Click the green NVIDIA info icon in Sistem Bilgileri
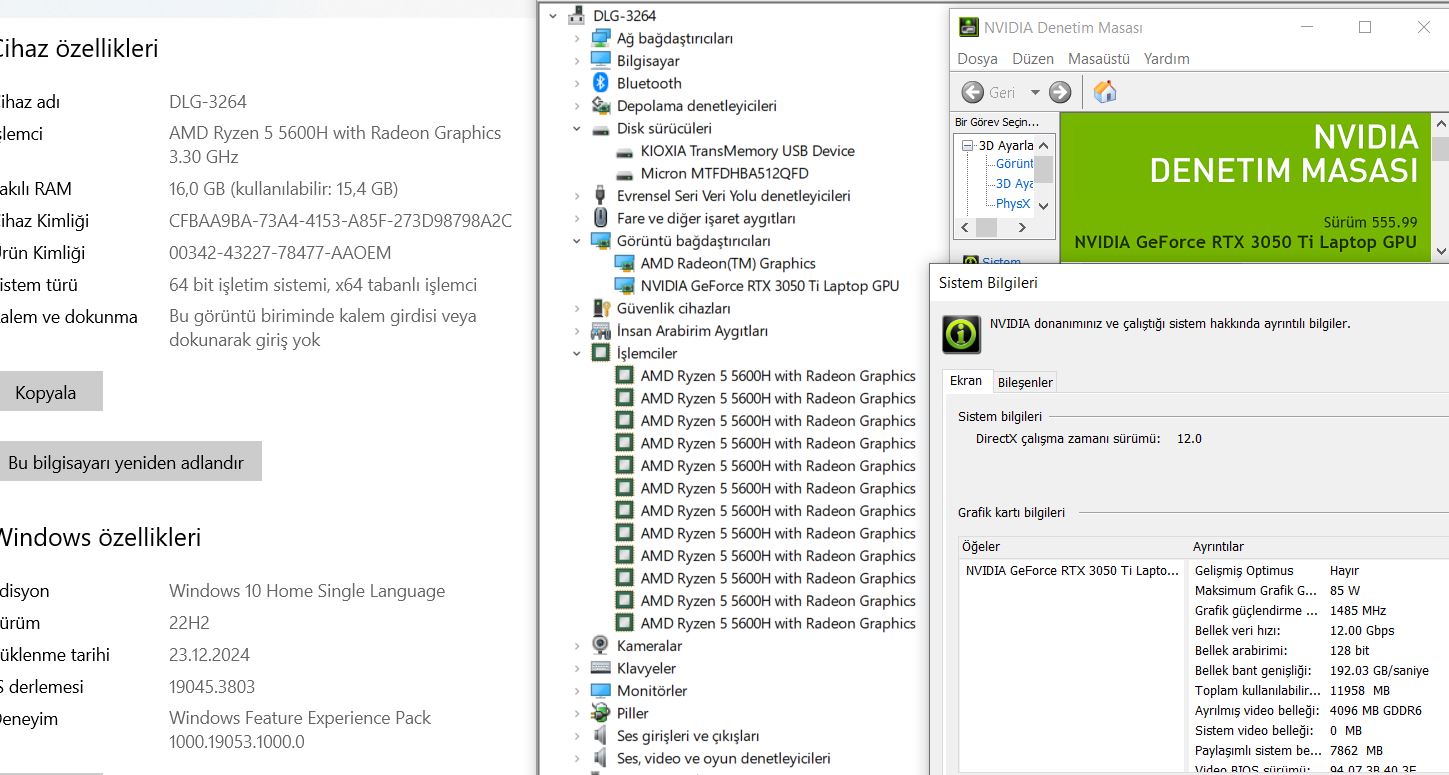The width and height of the screenshot is (1449, 775). click(961, 334)
